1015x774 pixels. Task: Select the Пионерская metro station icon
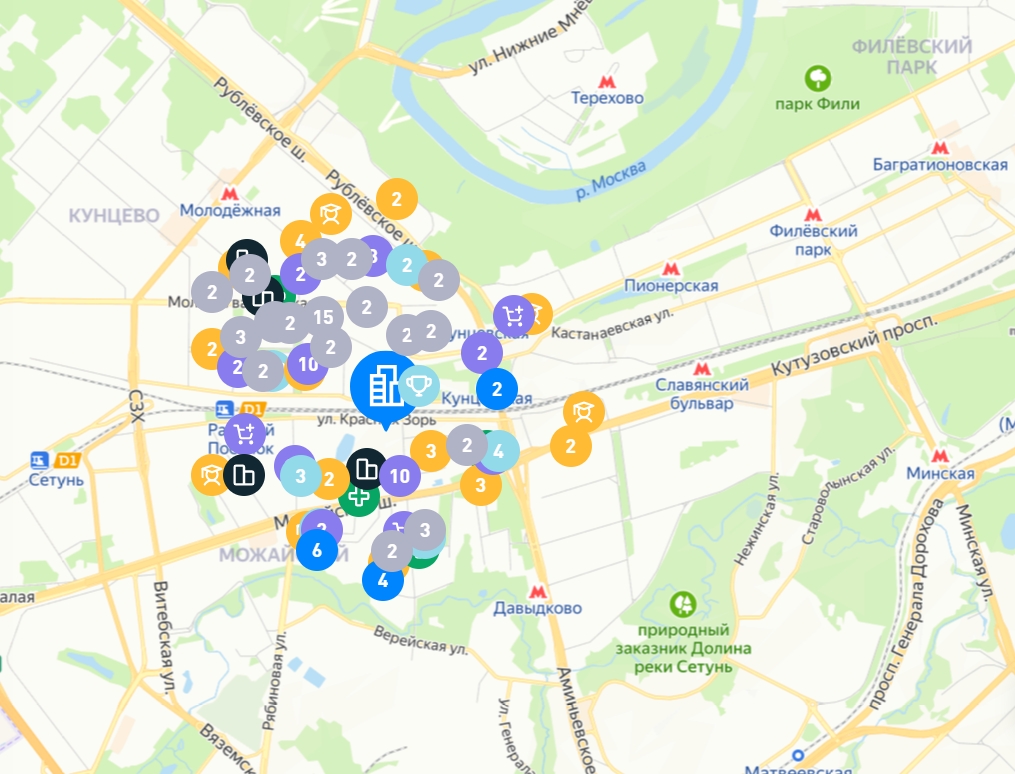pyautogui.click(x=671, y=269)
